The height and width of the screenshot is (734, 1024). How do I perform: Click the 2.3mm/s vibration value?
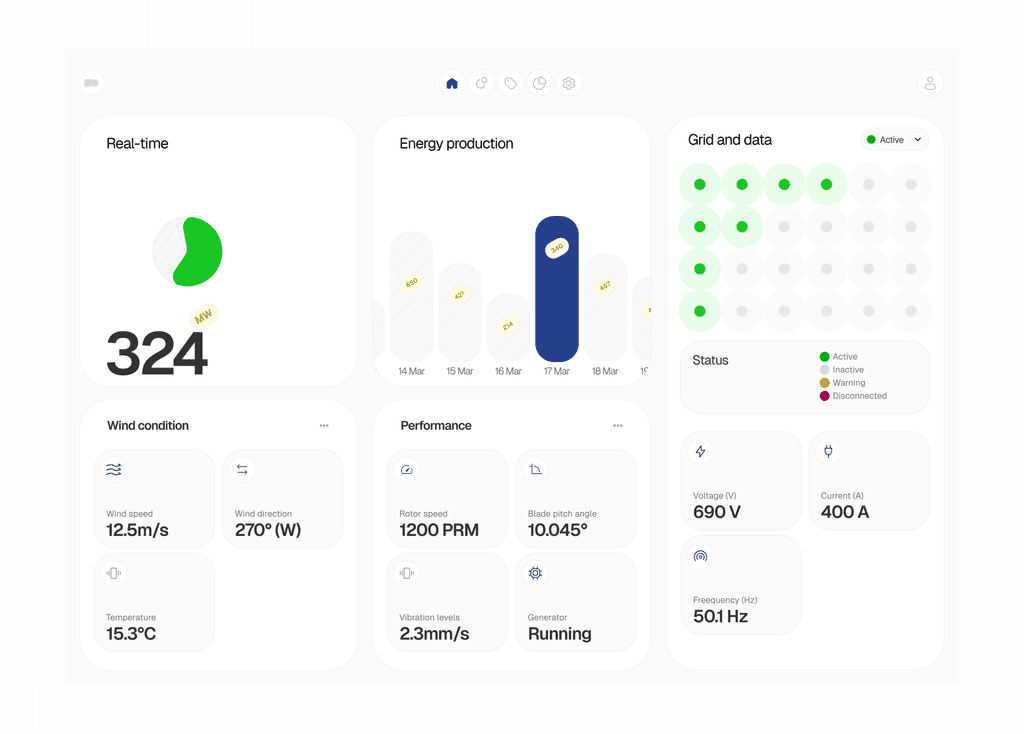[x=434, y=634]
